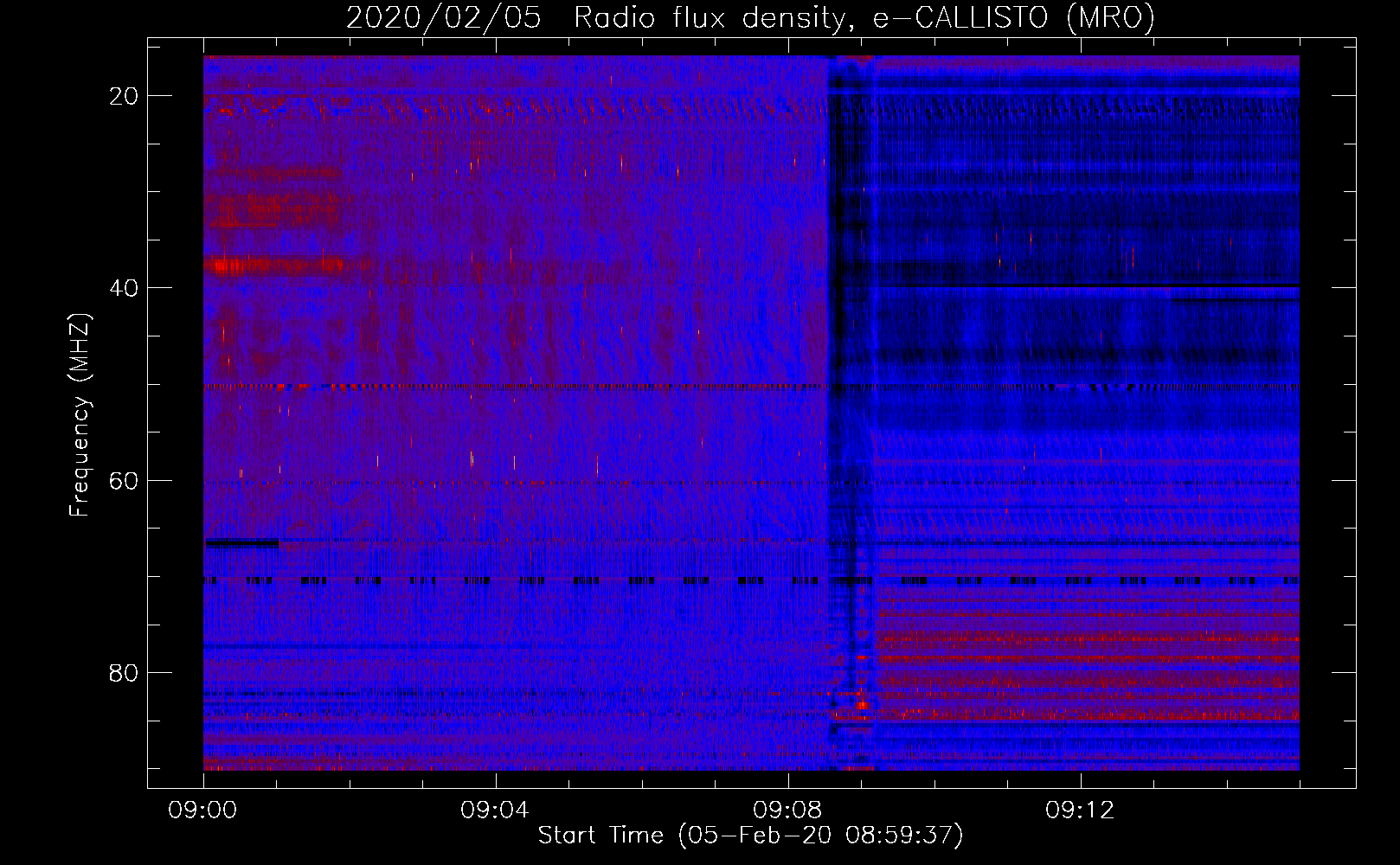Click the '09:08' time tick label
Viewport: 1400px width, 865px height.
coord(788,810)
